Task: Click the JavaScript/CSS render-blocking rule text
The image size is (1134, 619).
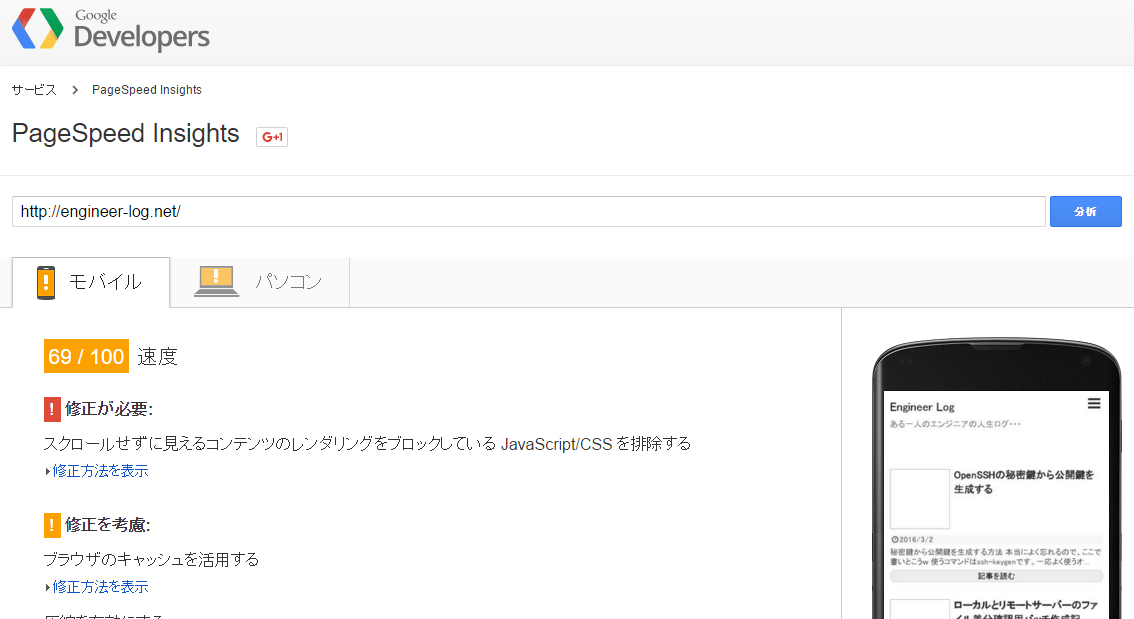Action: 367,444
